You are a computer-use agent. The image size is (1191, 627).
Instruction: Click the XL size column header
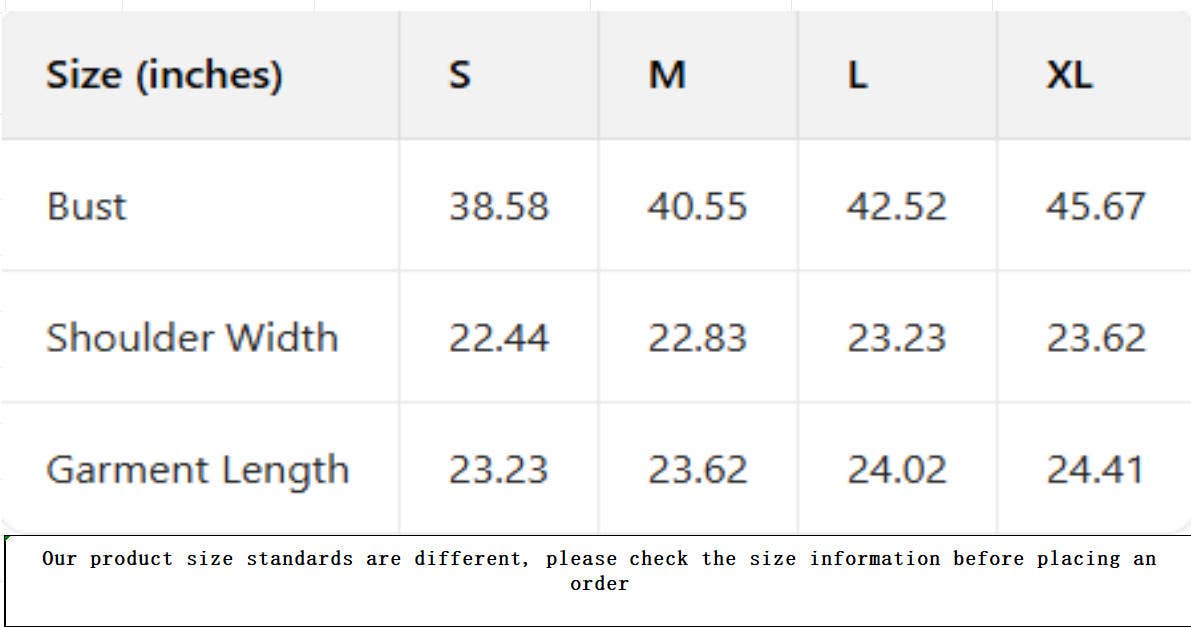[1069, 76]
